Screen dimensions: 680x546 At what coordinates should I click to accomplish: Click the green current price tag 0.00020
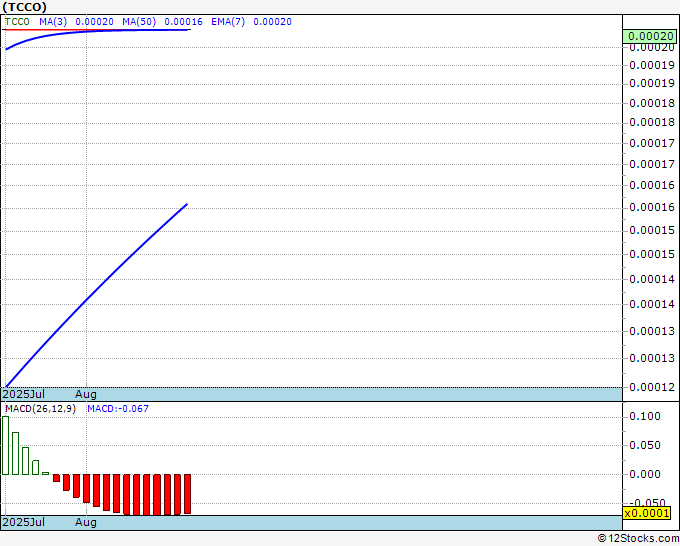(649, 36)
